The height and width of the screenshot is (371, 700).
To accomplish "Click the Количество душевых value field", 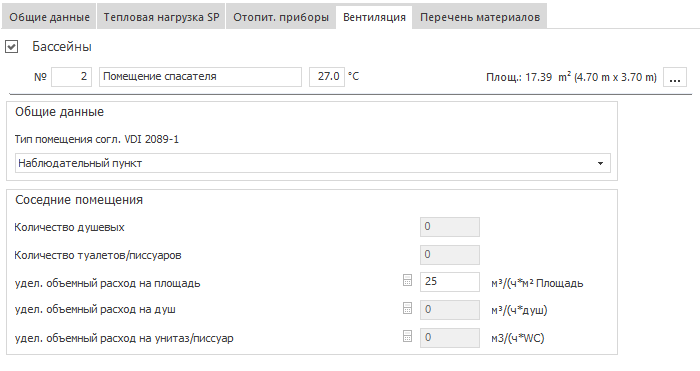I will click(x=450, y=227).
